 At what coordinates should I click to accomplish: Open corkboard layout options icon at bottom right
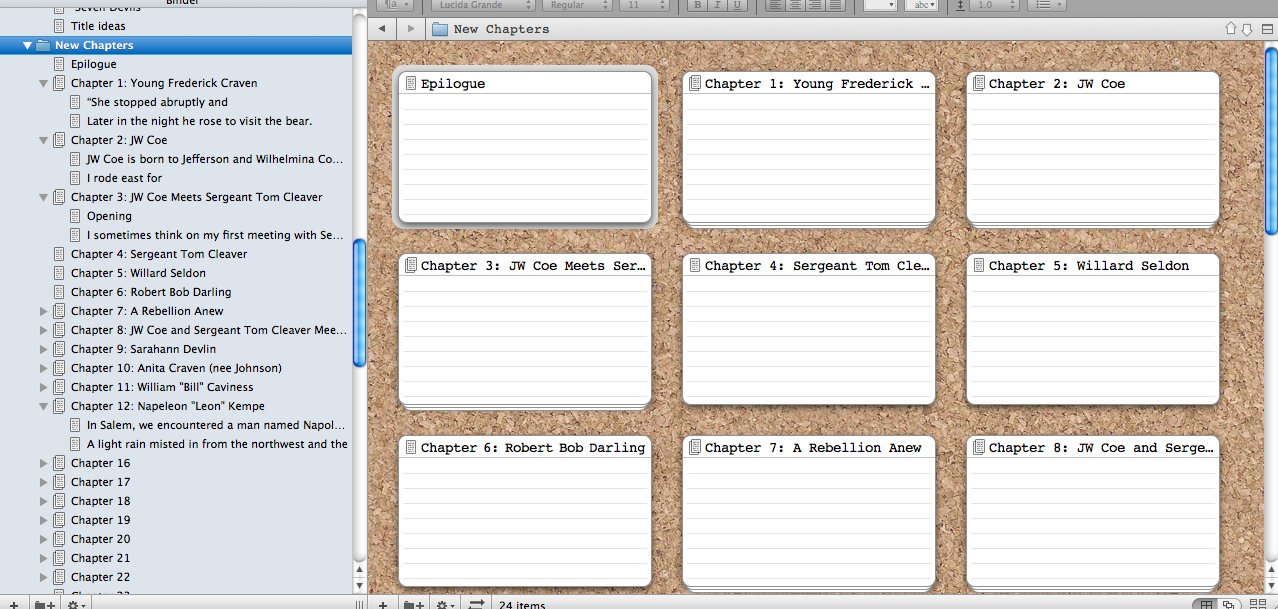pyautogui.click(x=1257, y=604)
